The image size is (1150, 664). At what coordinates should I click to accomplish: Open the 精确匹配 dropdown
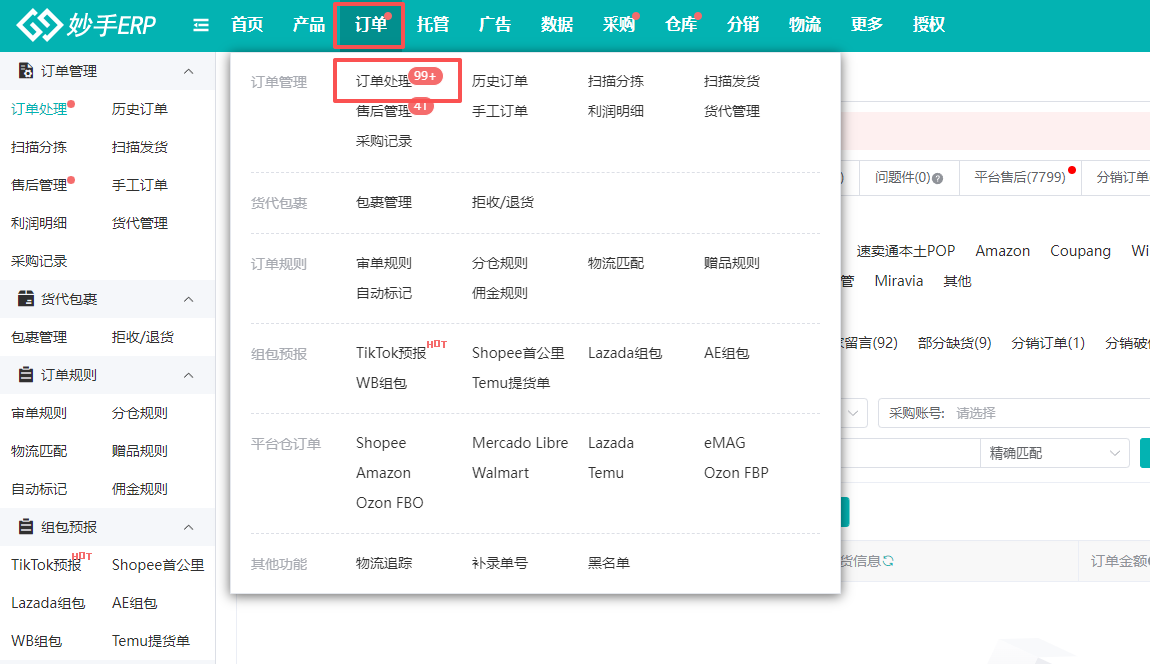1055,452
